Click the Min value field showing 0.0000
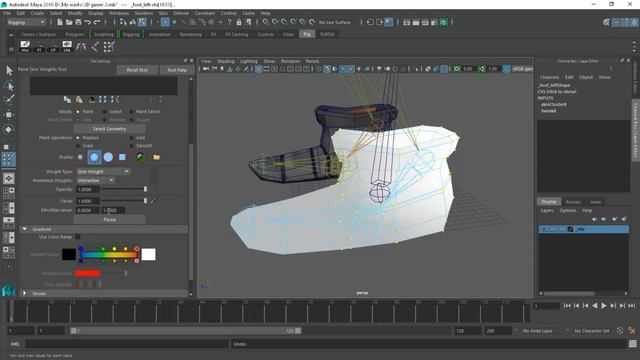This screenshot has width=640, height=360. pos(88,210)
